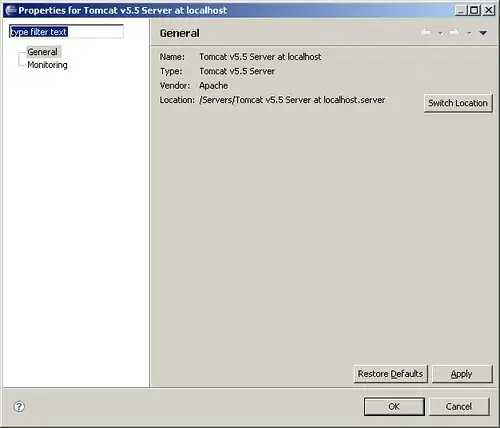Click the Vendor: label
Viewport: 500px width, 428px height.
pyautogui.click(x=175, y=86)
